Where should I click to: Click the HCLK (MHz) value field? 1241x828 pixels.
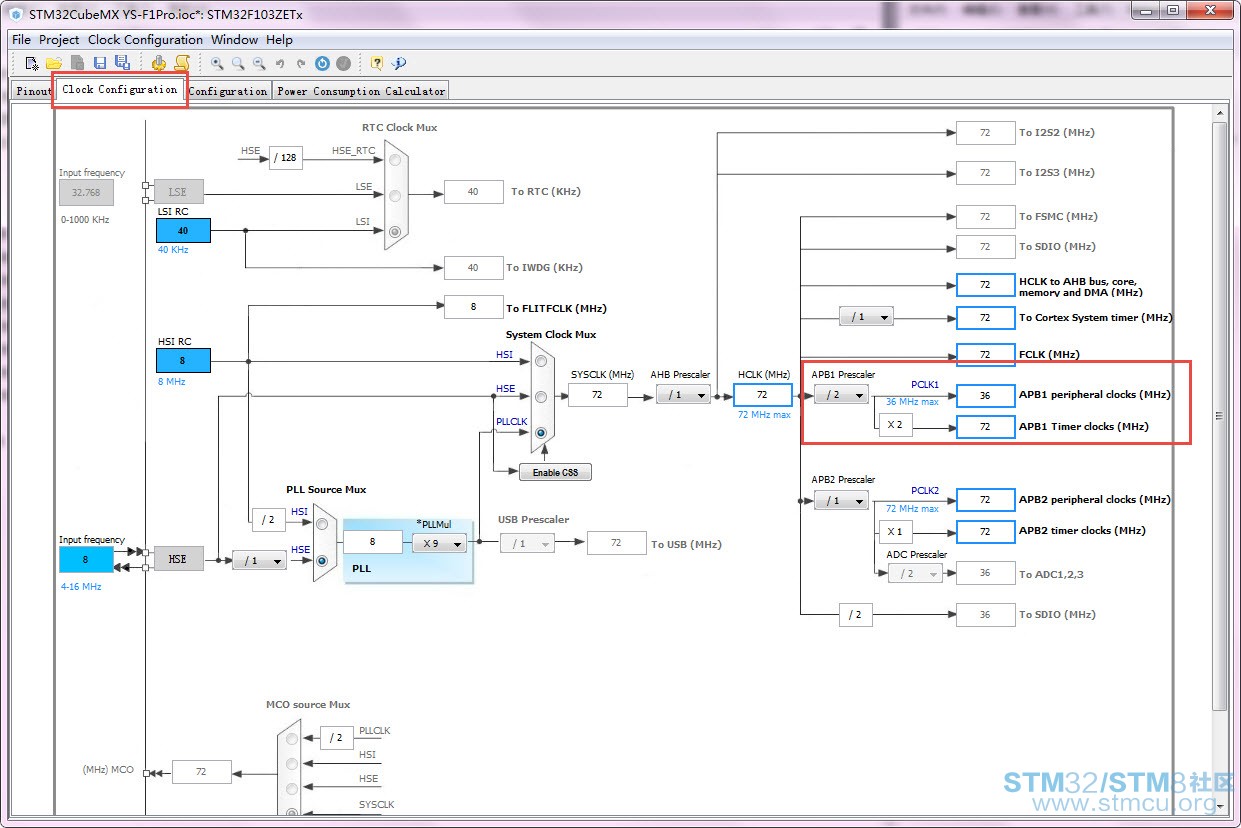(x=762, y=395)
